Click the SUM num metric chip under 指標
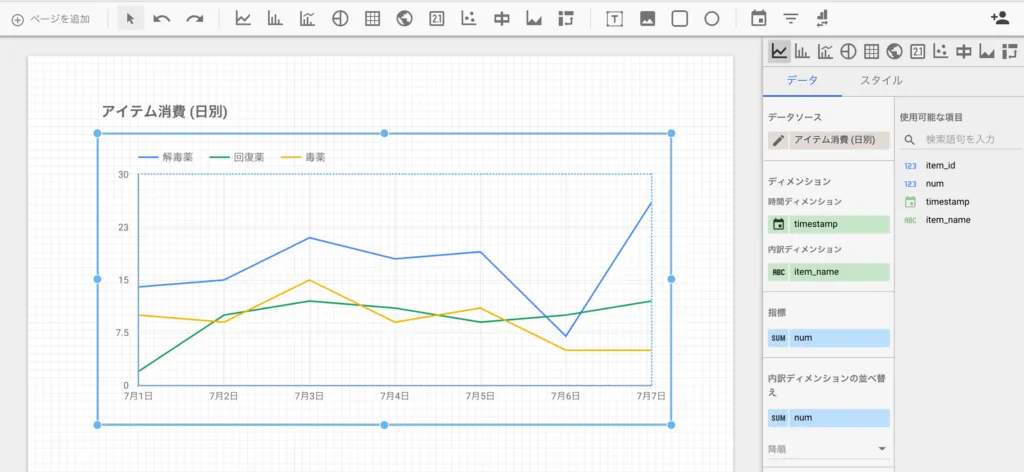The height and width of the screenshot is (472, 1024). pos(829,338)
